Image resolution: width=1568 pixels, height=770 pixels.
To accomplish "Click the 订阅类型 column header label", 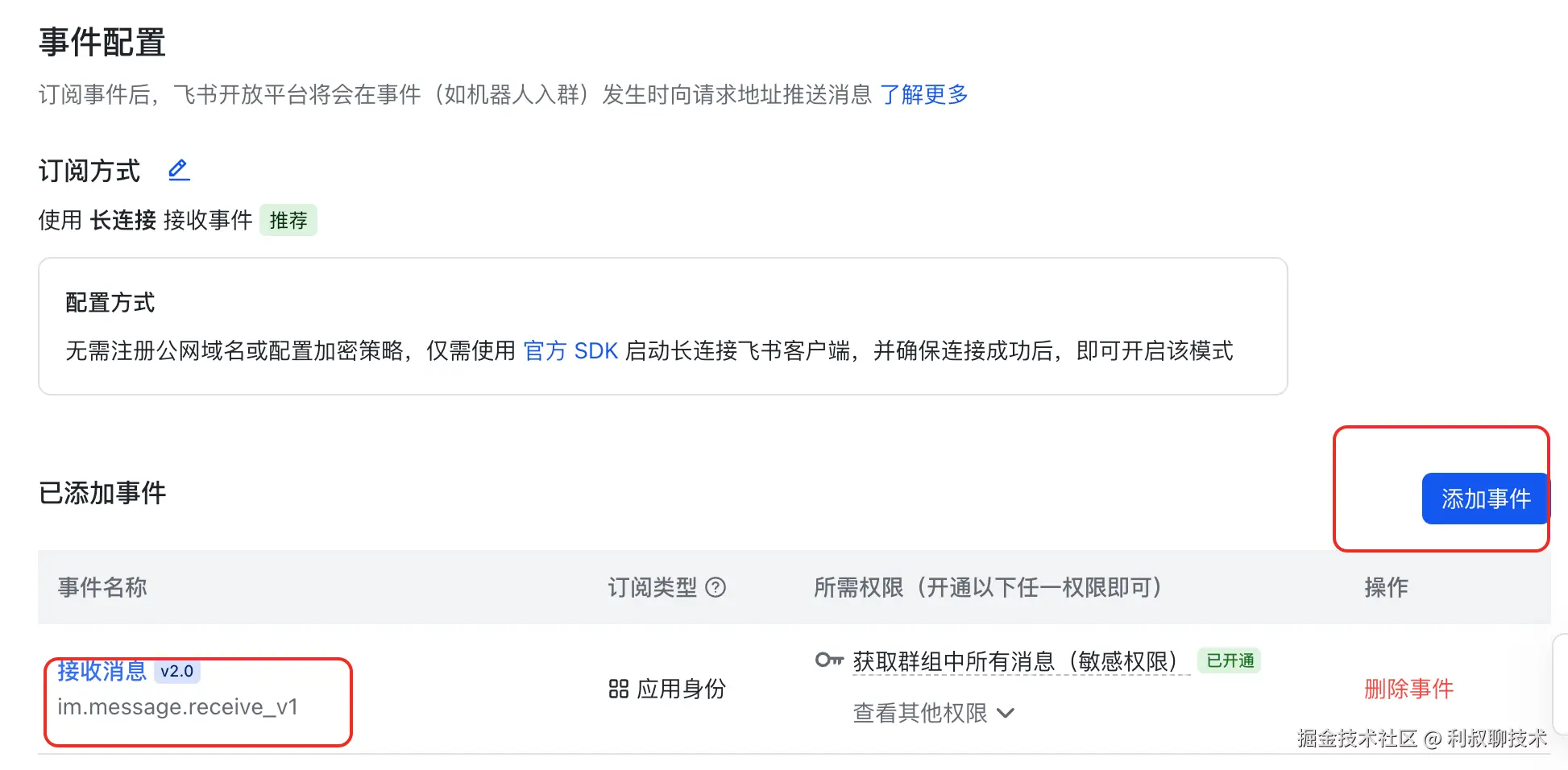I will point(652,587).
